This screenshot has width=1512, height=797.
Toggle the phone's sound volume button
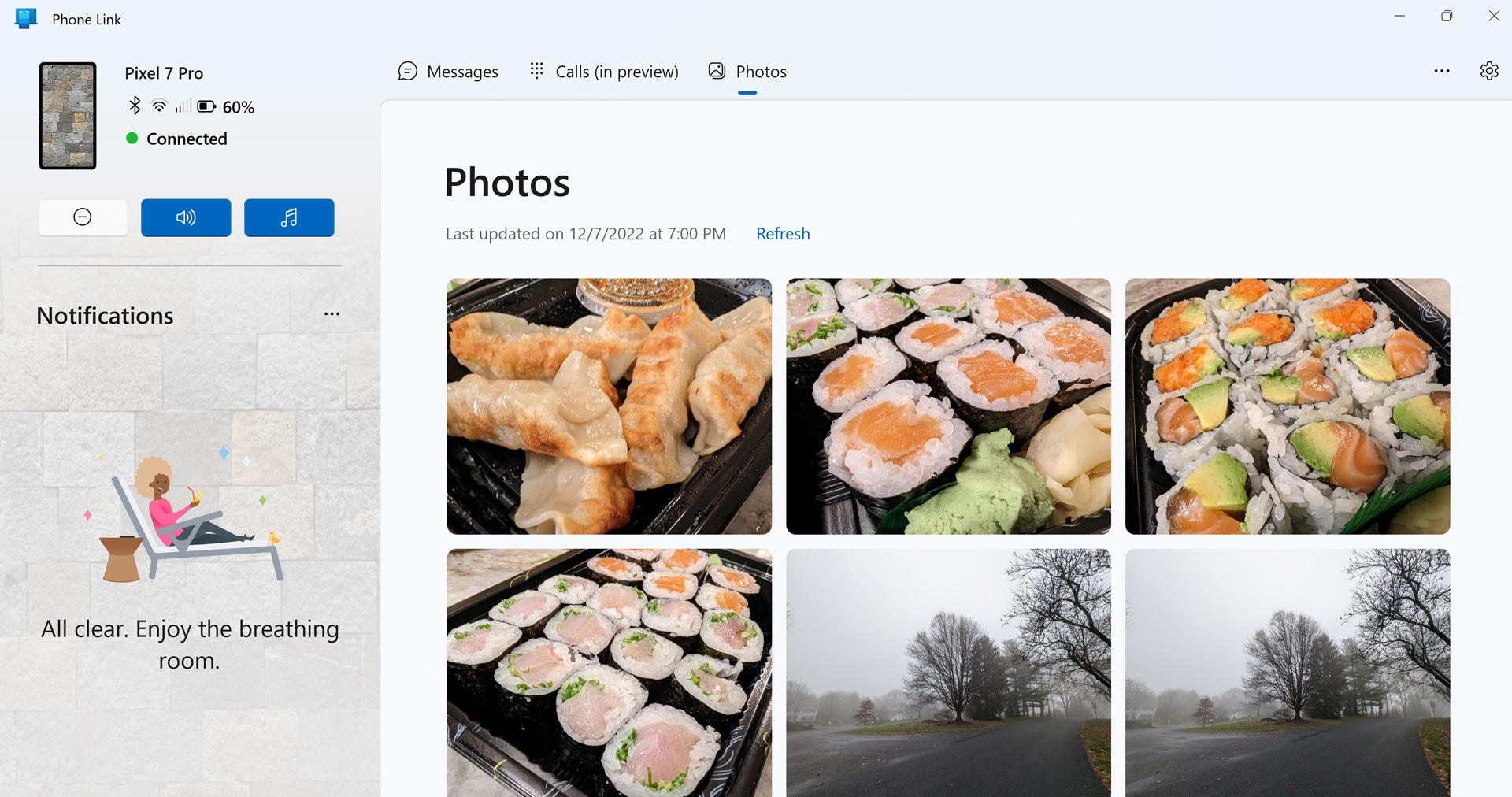186,217
